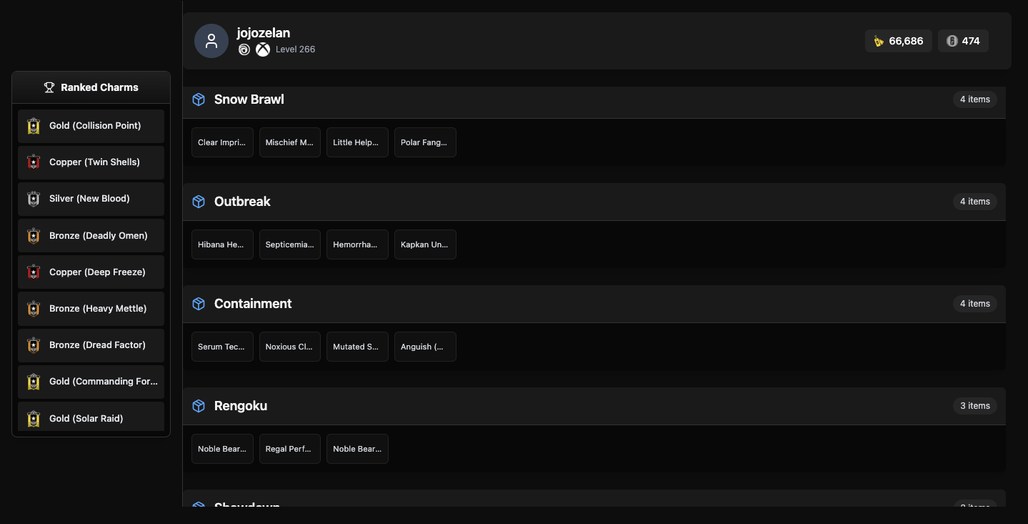Image resolution: width=1028 pixels, height=524 pixels.
Task: Click the R6 credits icon beside 474
Action: 952,41
